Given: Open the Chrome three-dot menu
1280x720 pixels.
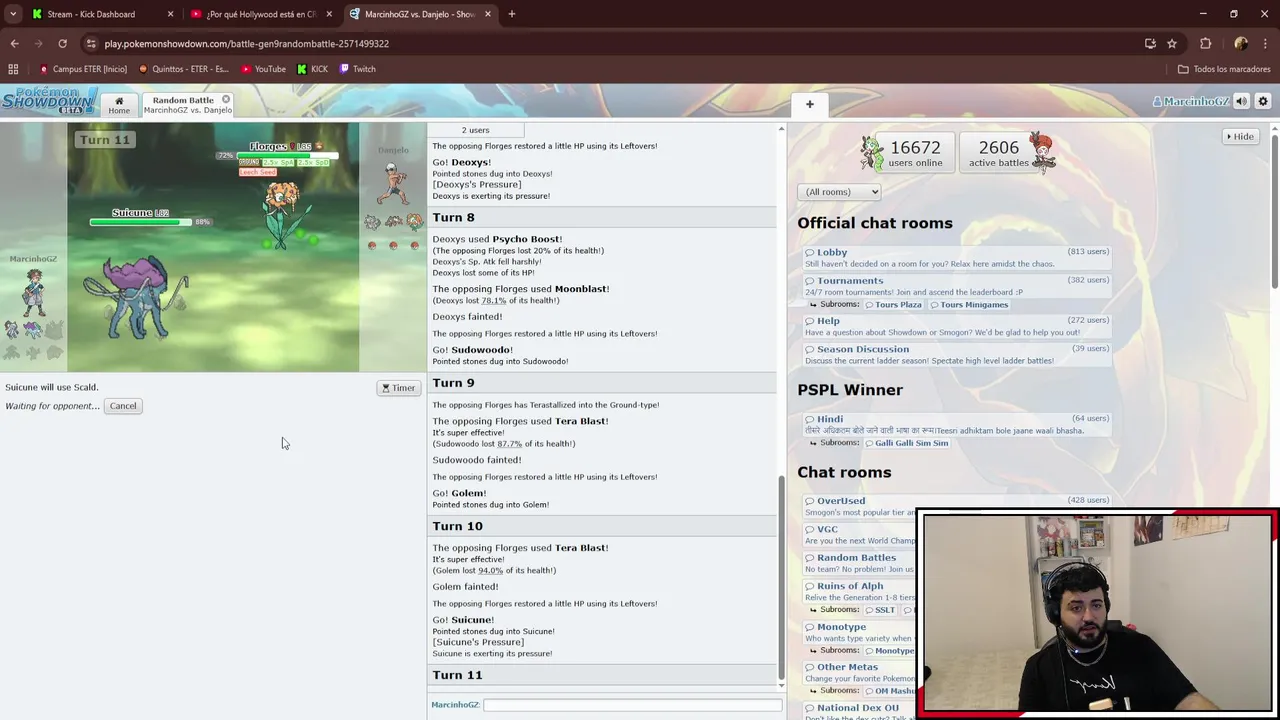Looking at the screenshot, I should click(x=1265, y=44).
